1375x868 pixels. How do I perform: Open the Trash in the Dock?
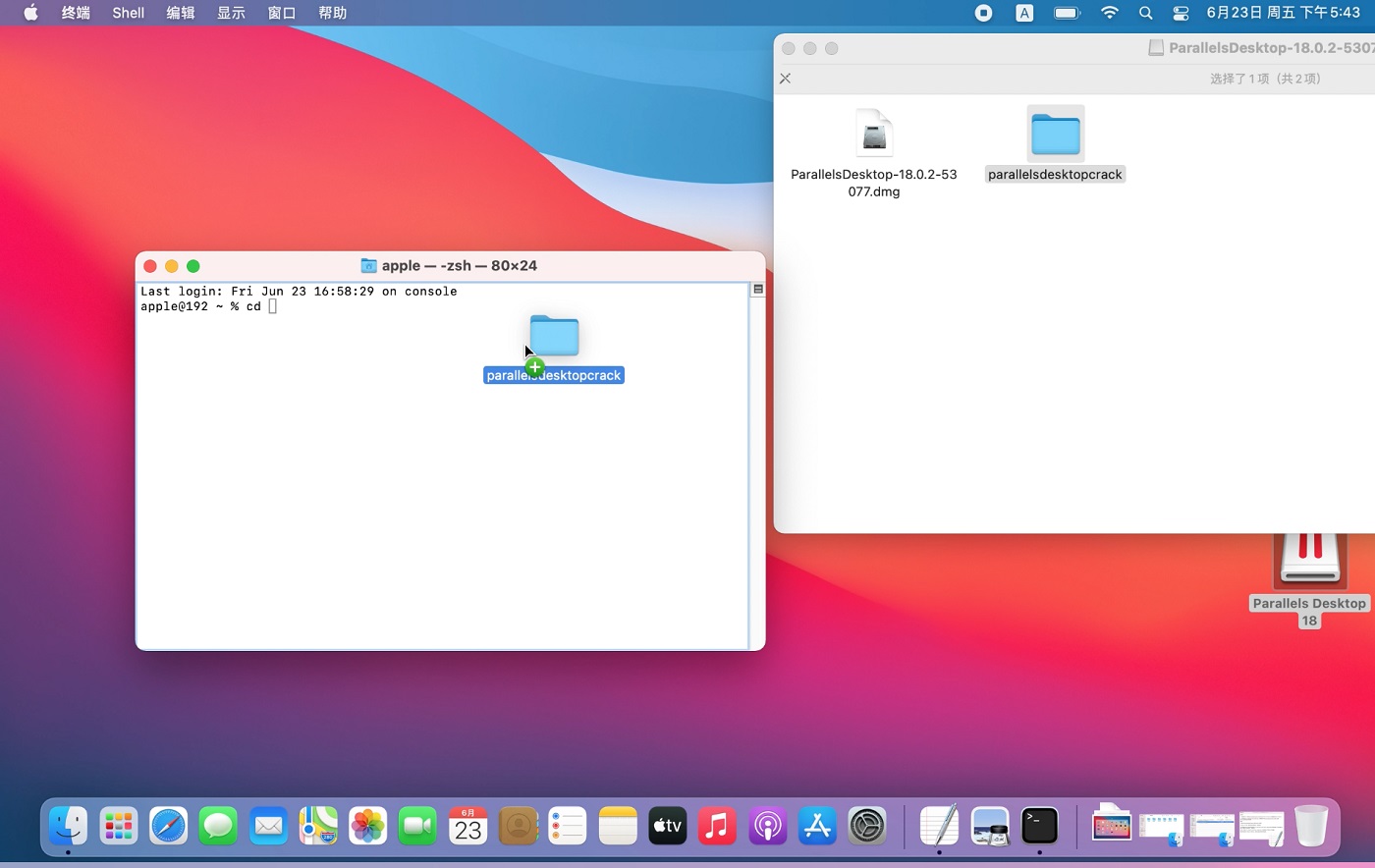[1311, 826]
